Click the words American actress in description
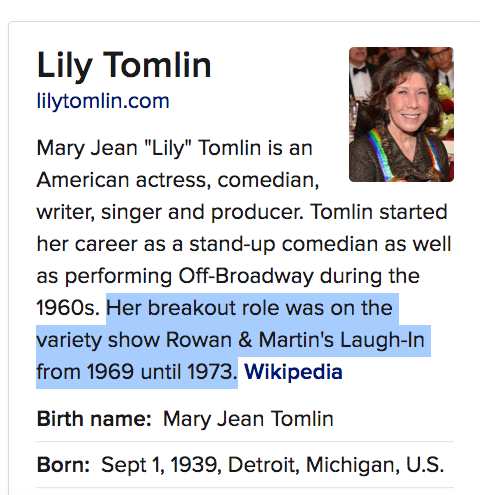This screenshot has width=480, height=495. coord(124,180)
